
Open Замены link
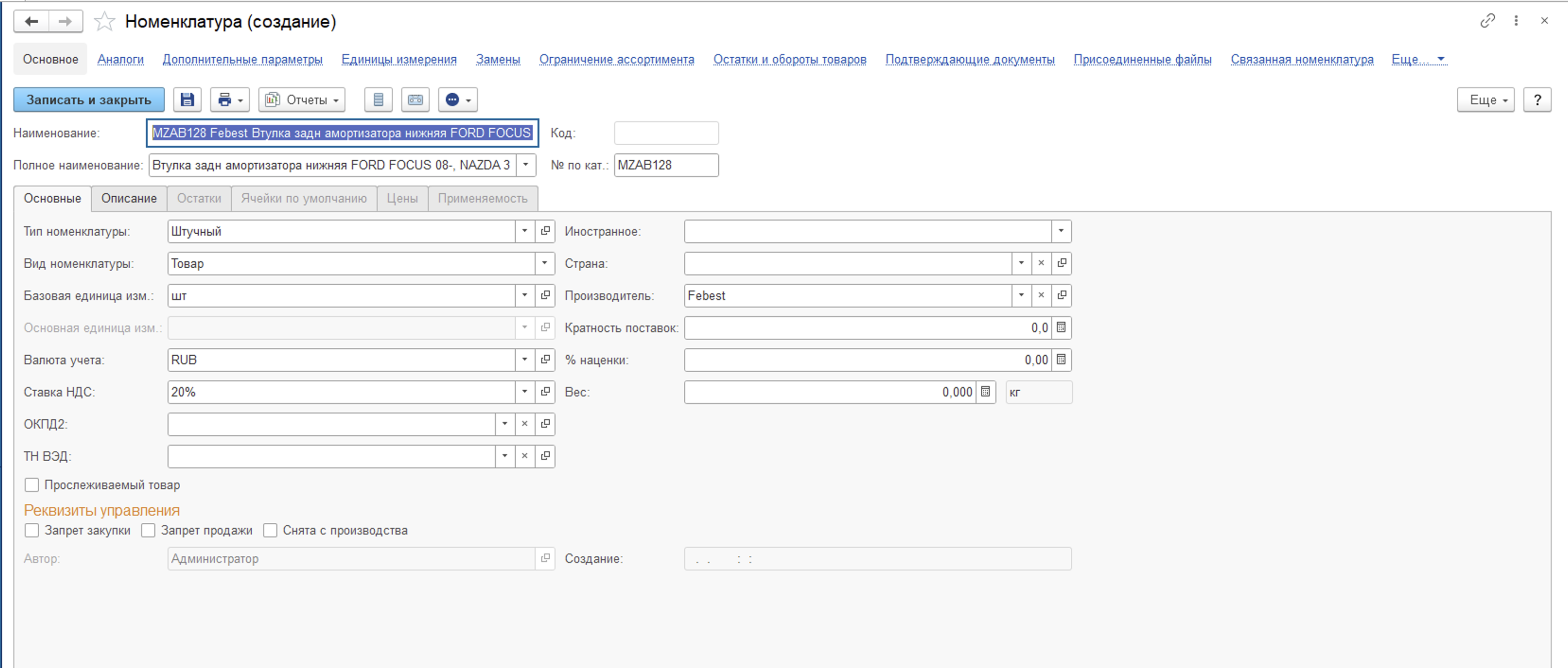pos(498,59)
